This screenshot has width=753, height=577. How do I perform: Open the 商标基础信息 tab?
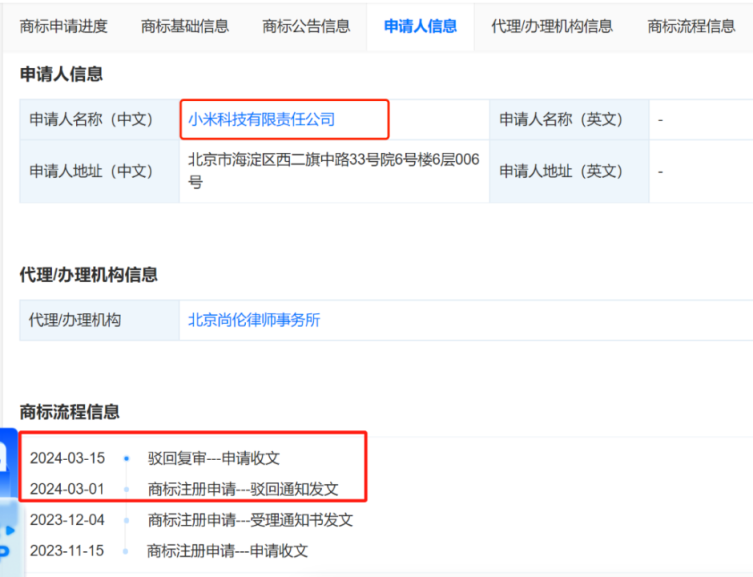[185, 26]
